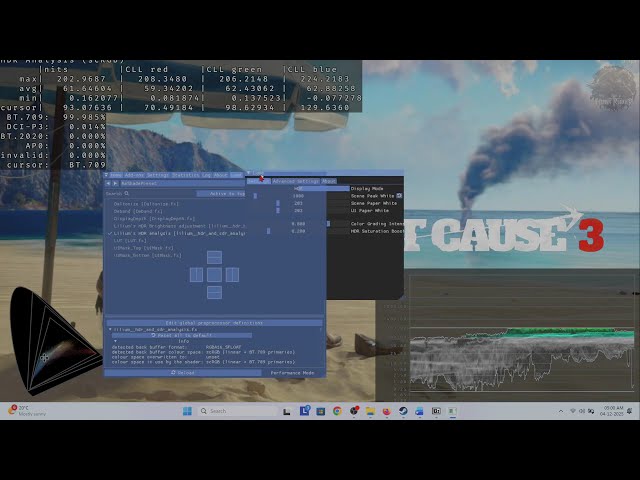The width and height of the screenshot is (640, 480).
Task: Click the bottom docking guide square
Action: [x=214, y=292]
